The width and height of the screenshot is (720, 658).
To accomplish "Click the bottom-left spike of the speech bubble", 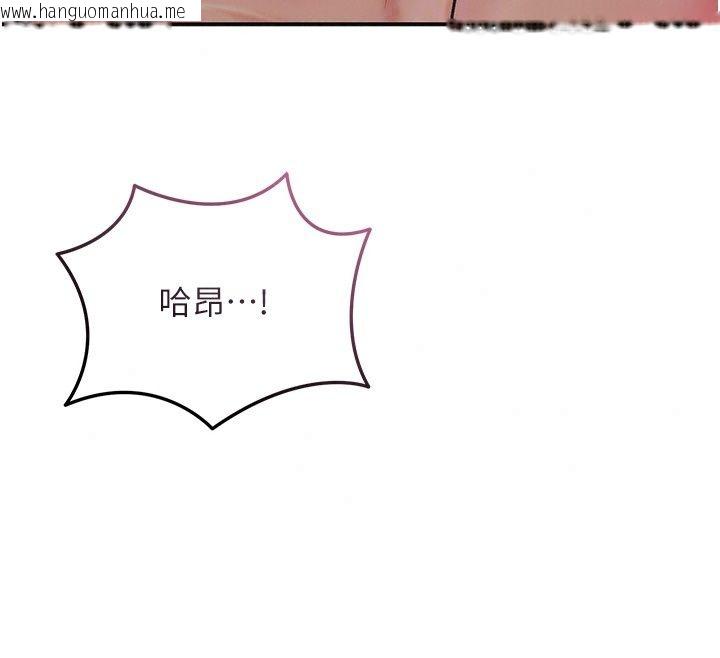I will pos(67,404).
